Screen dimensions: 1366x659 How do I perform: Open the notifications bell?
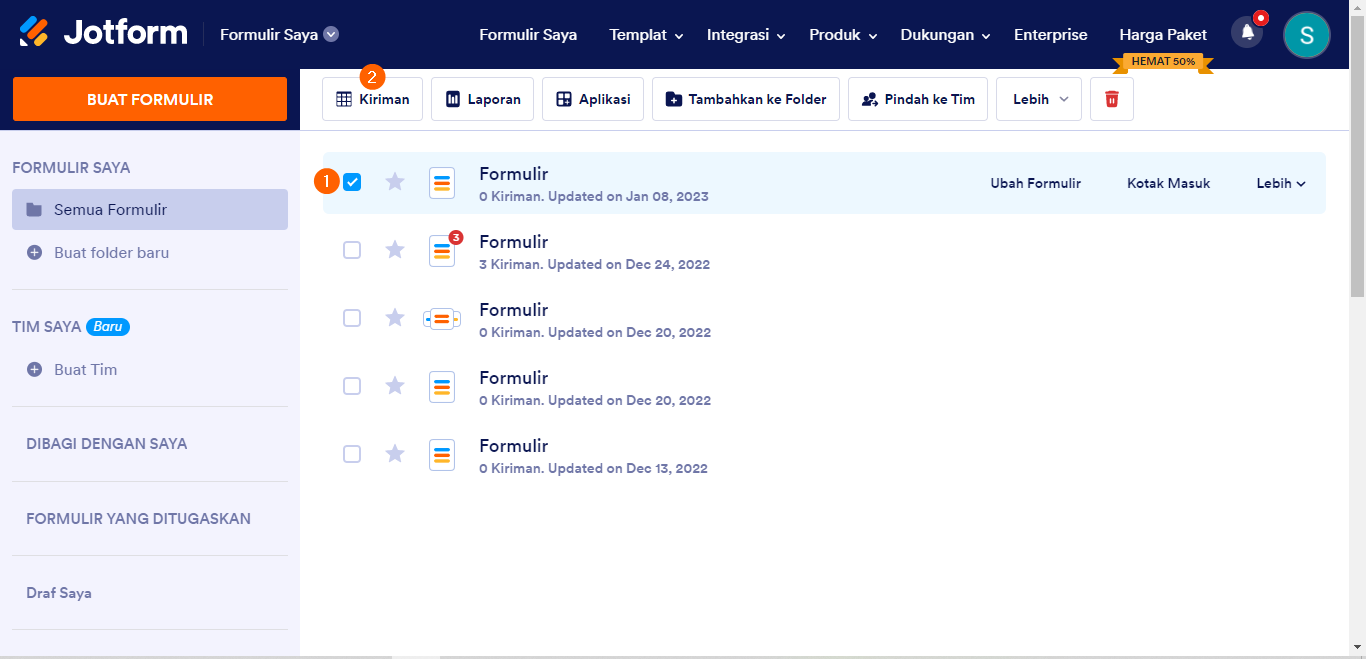point(1247,33)
